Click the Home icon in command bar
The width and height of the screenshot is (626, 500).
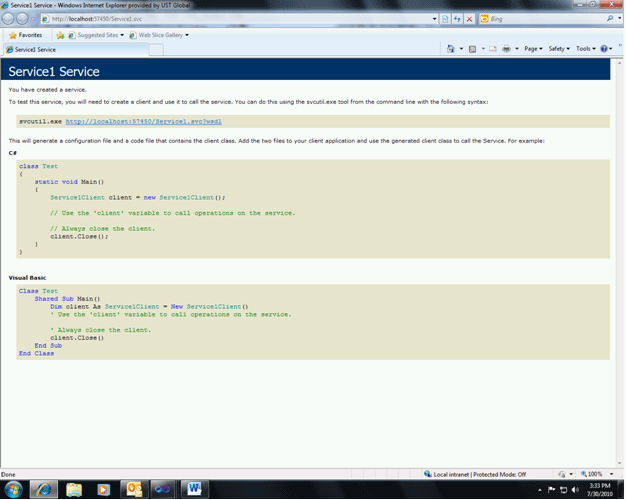click(x=451, y=49)
